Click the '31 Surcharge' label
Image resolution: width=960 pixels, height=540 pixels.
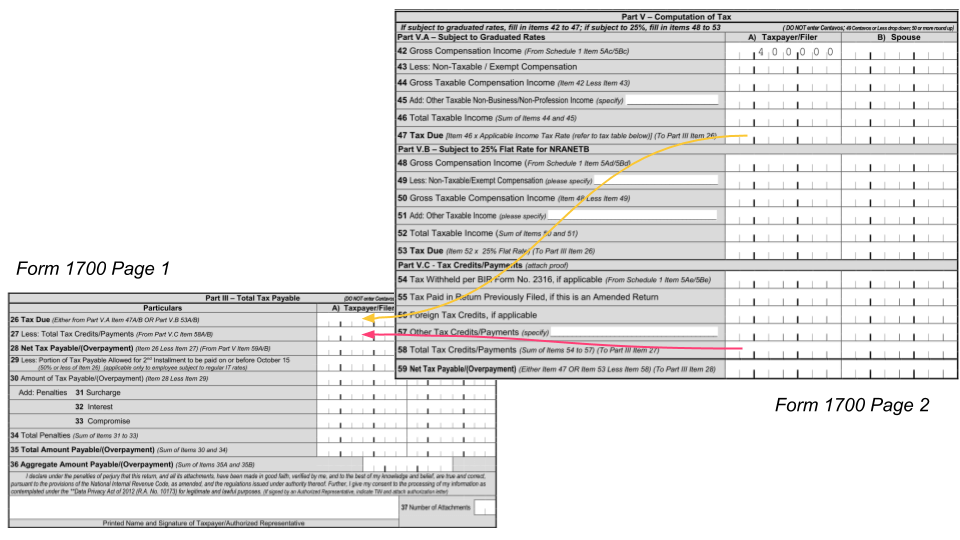click(98, 392)
